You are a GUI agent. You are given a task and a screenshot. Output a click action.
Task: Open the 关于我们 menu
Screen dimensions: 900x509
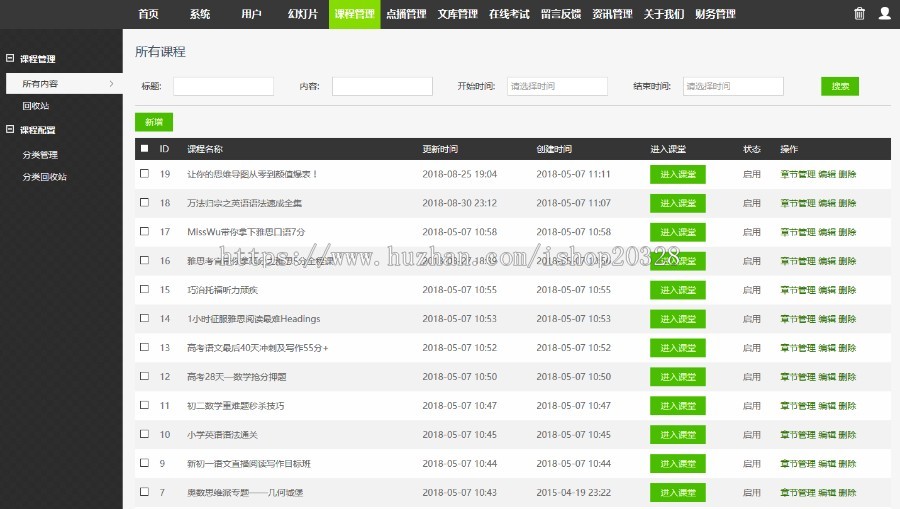tap(664, 14)
